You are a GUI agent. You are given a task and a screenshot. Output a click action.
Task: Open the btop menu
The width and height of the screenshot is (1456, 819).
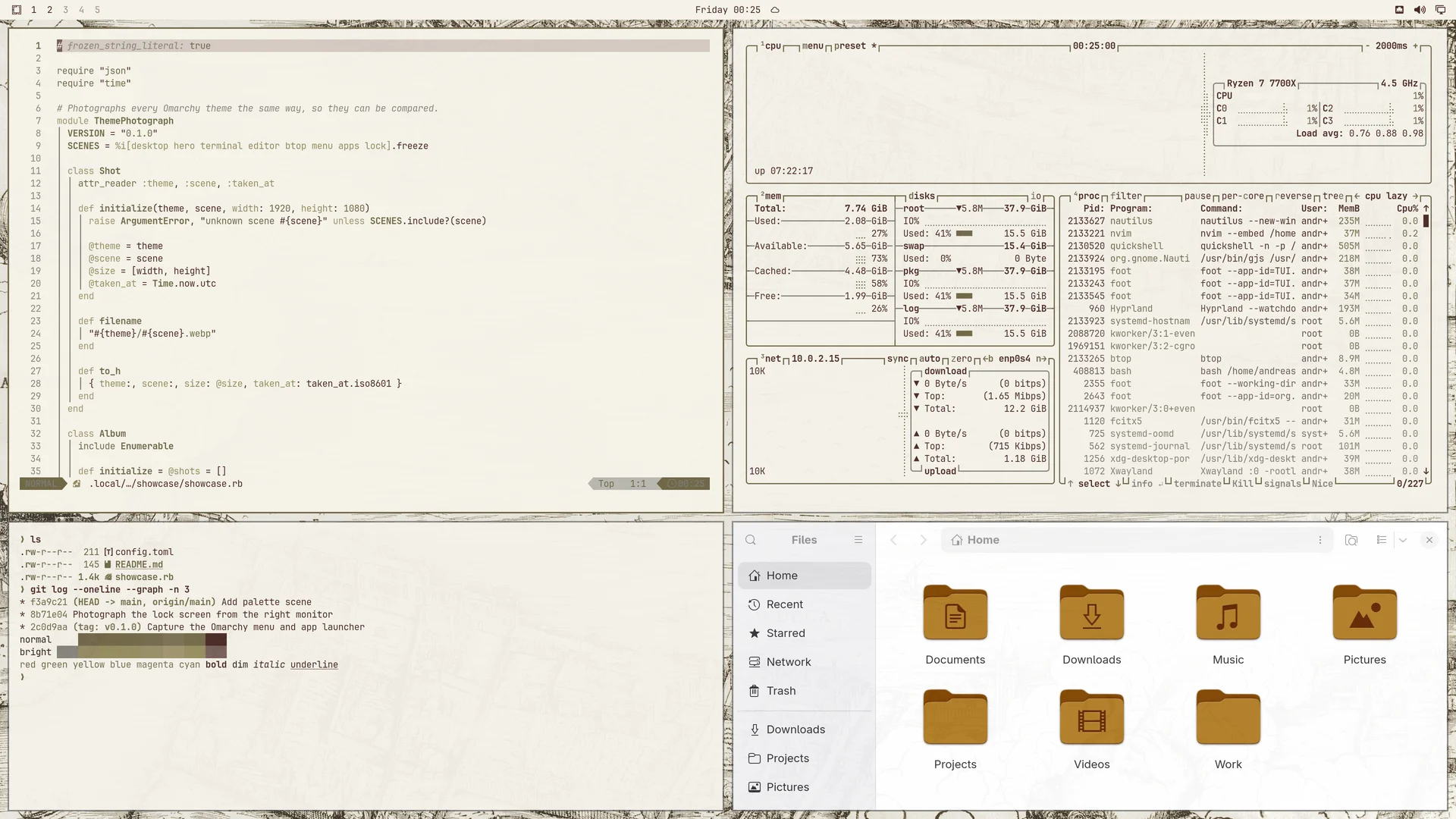812,46
